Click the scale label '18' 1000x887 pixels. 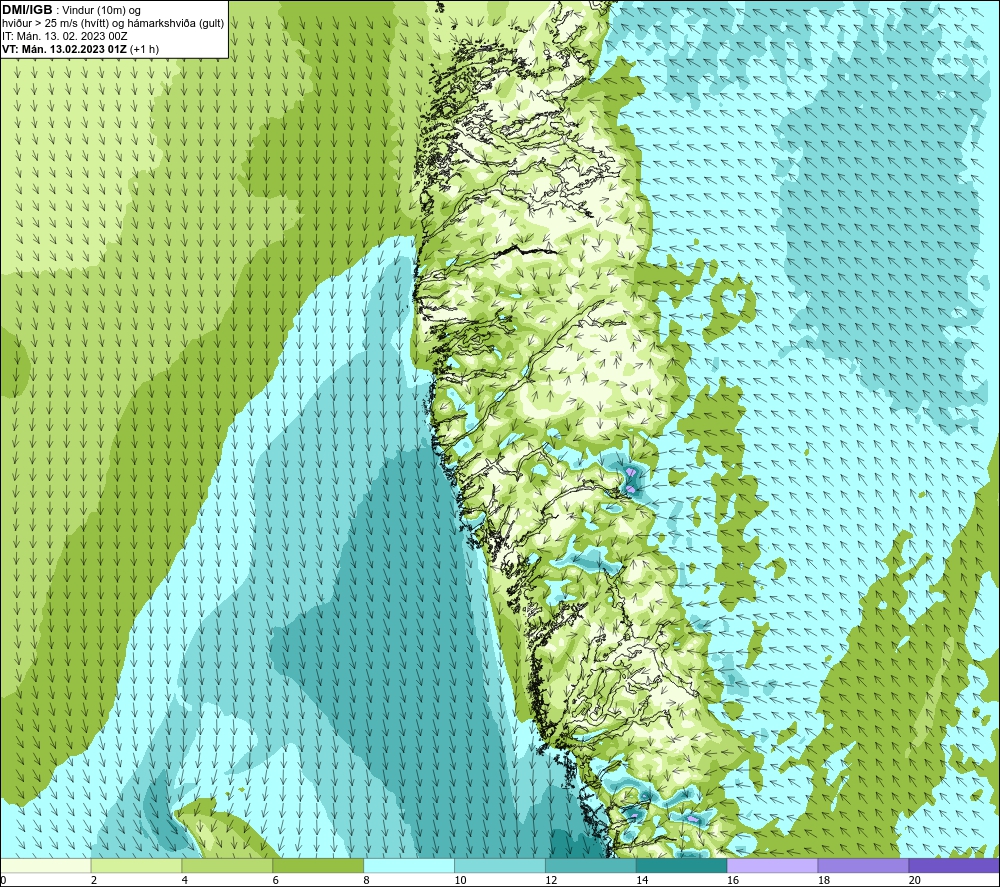coord(823,880)
